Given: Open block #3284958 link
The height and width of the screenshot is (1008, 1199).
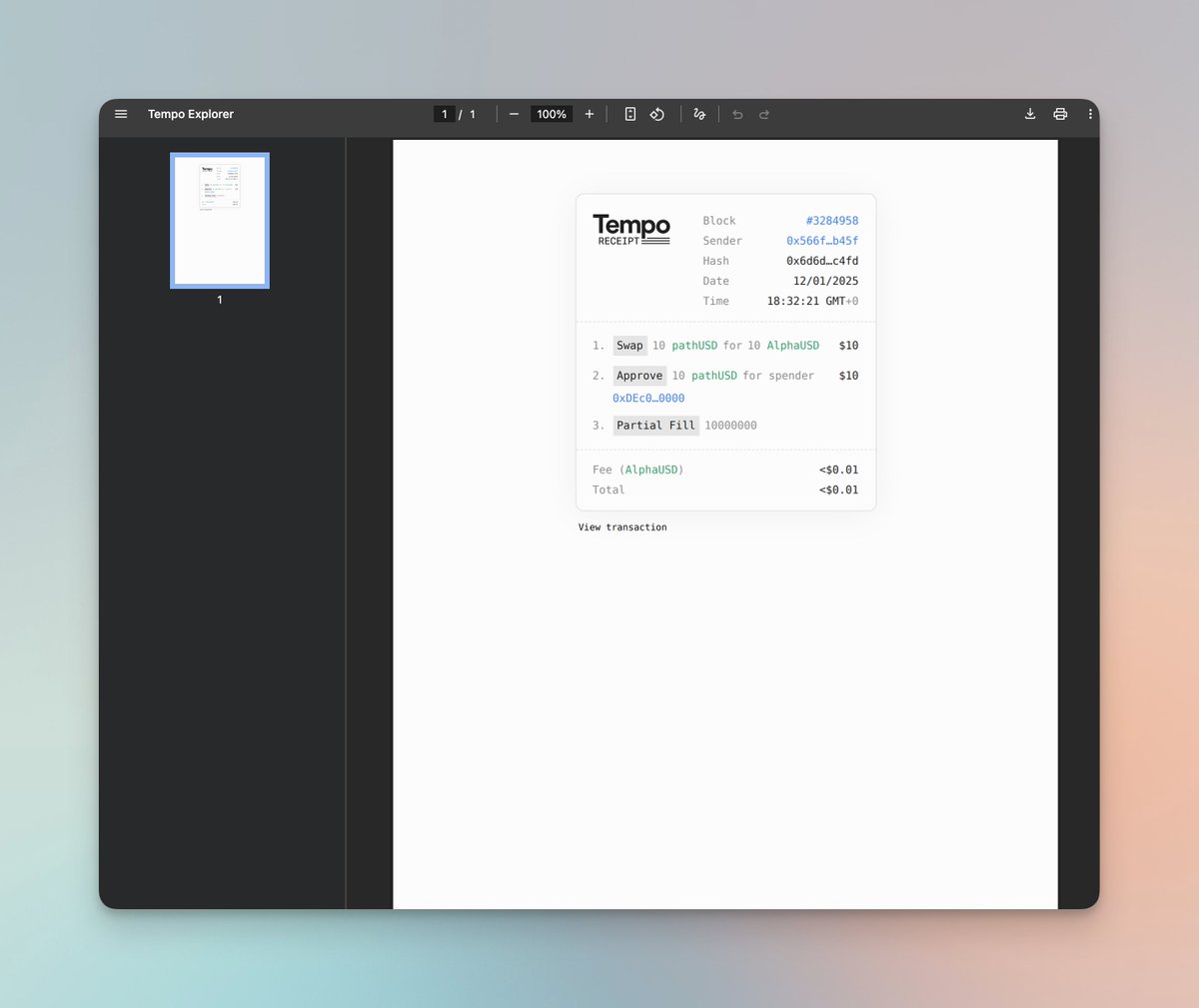Looking at the screenshot, I should (832, 221).
